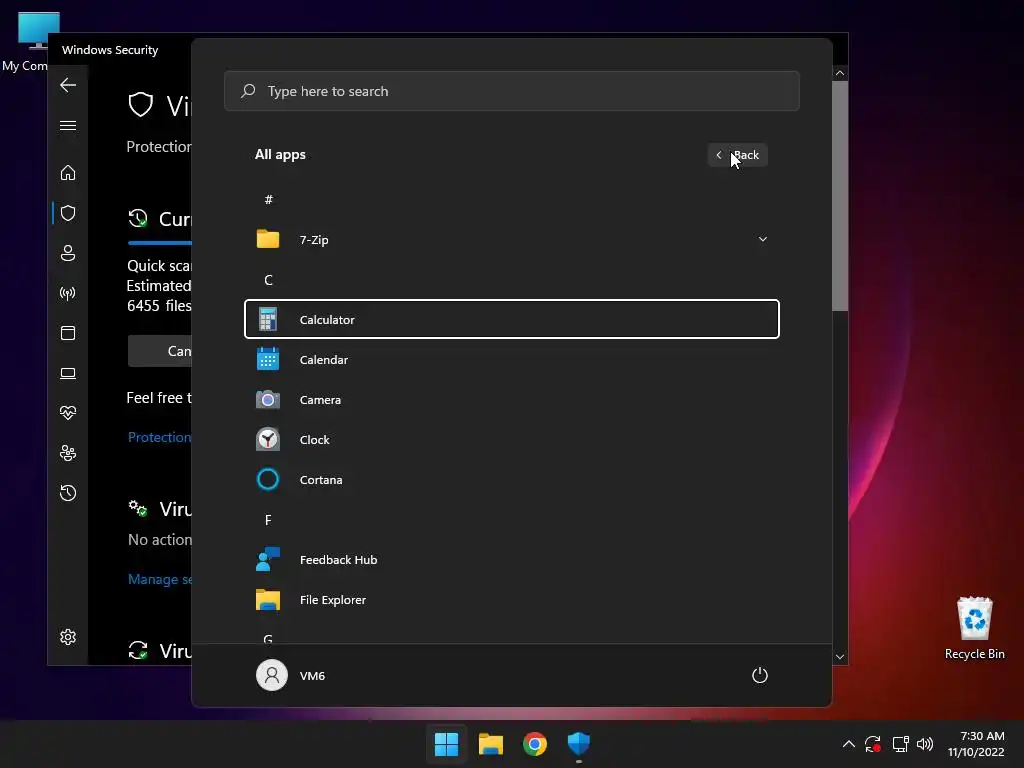Cancel the quick scan in Windows Security
Screen dimensions: 1024x768
(161, 351)
